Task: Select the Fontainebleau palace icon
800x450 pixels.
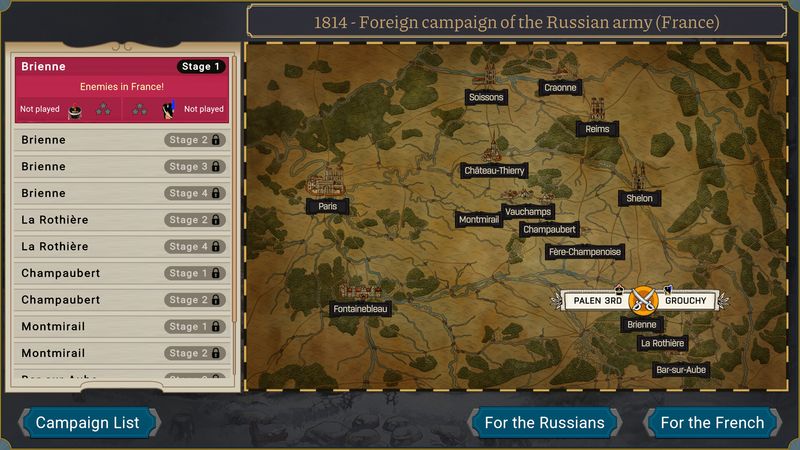Action: point(361,291)
